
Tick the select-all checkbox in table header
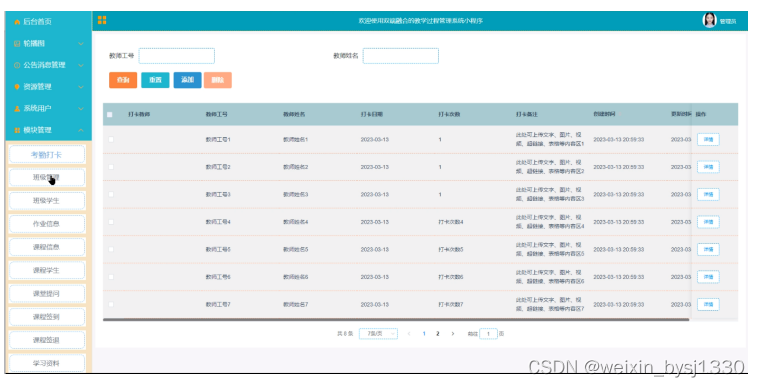110,114
